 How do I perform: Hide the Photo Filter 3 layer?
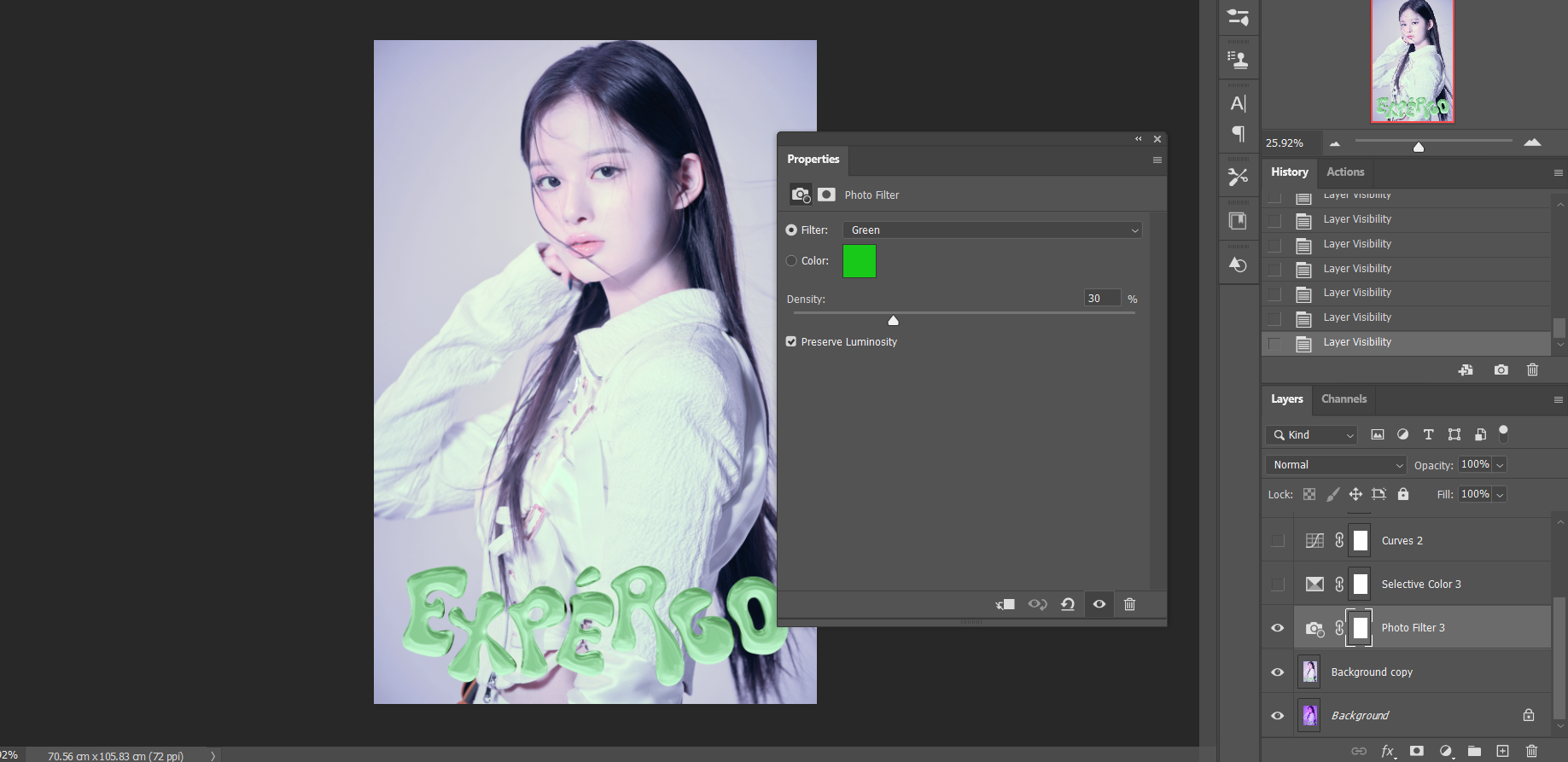pyautogui.click(x=1278, y=628)
